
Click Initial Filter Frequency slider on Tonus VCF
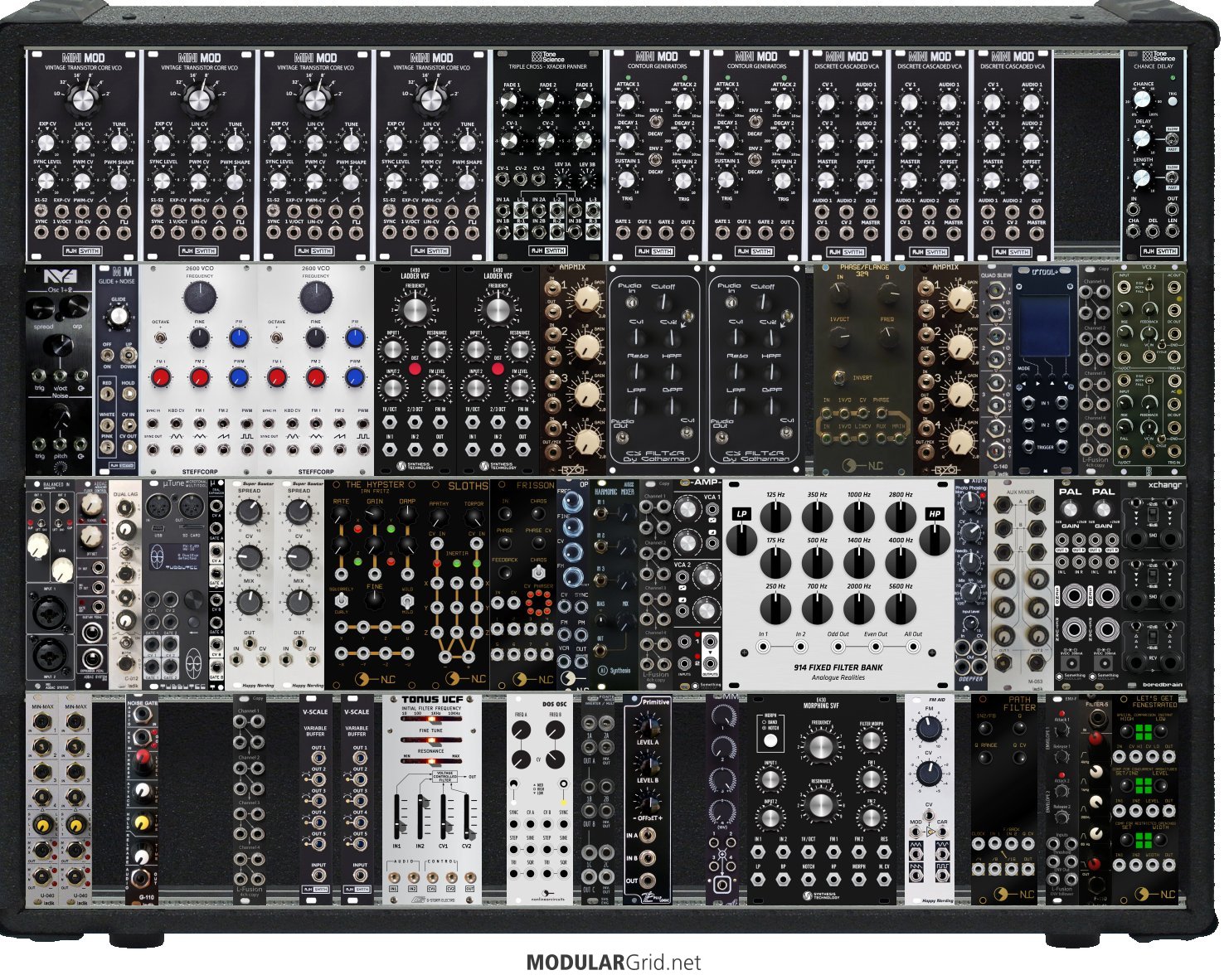click(431, 718)
